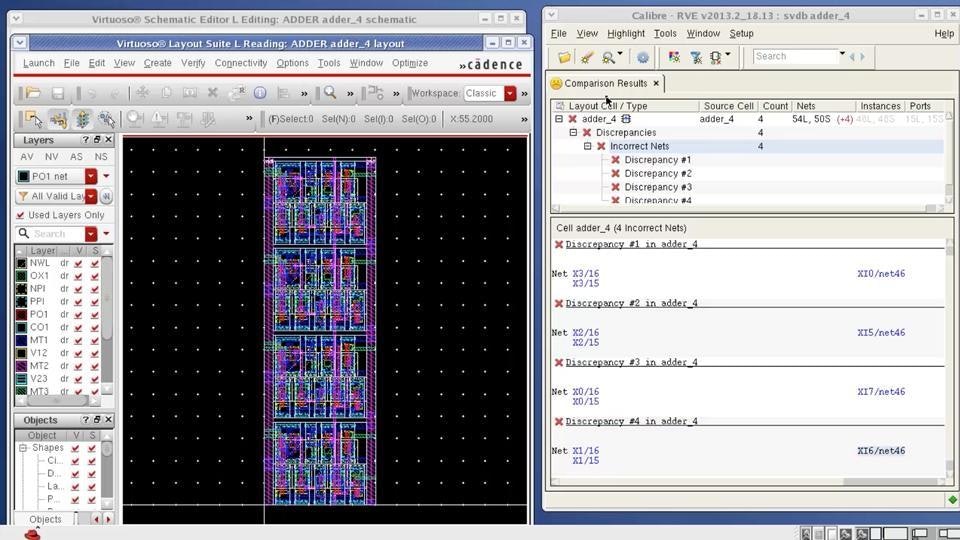
Task: Select Comparison Results tab
Action: coord(605,83)
